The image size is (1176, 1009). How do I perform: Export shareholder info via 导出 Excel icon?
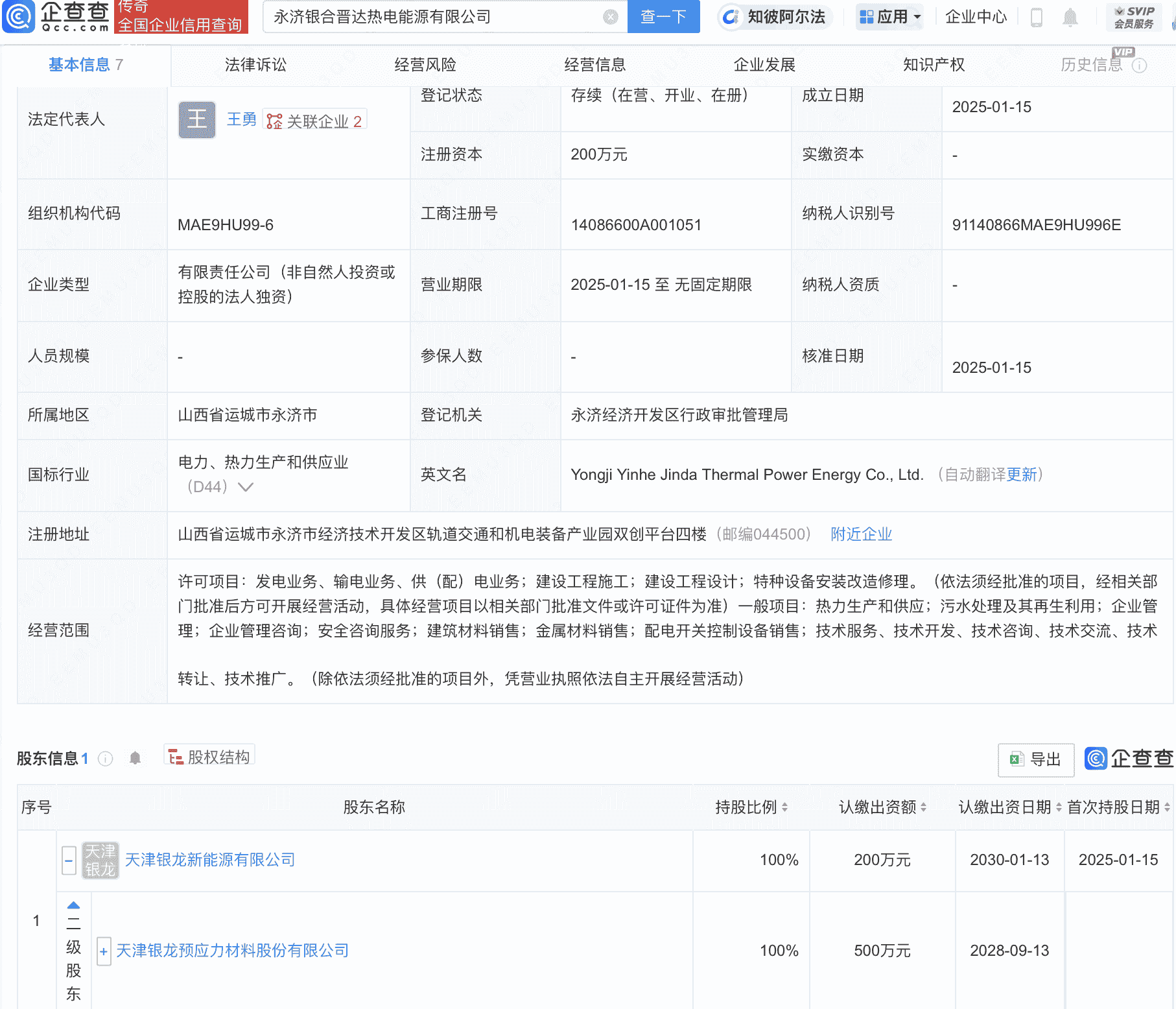(1035, 759)
